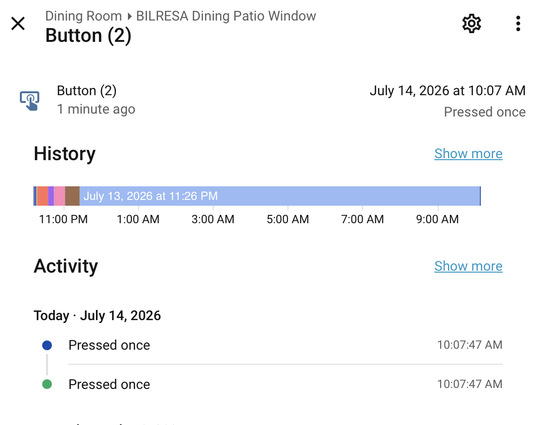Select purple segment in history bar

[51, 196]
